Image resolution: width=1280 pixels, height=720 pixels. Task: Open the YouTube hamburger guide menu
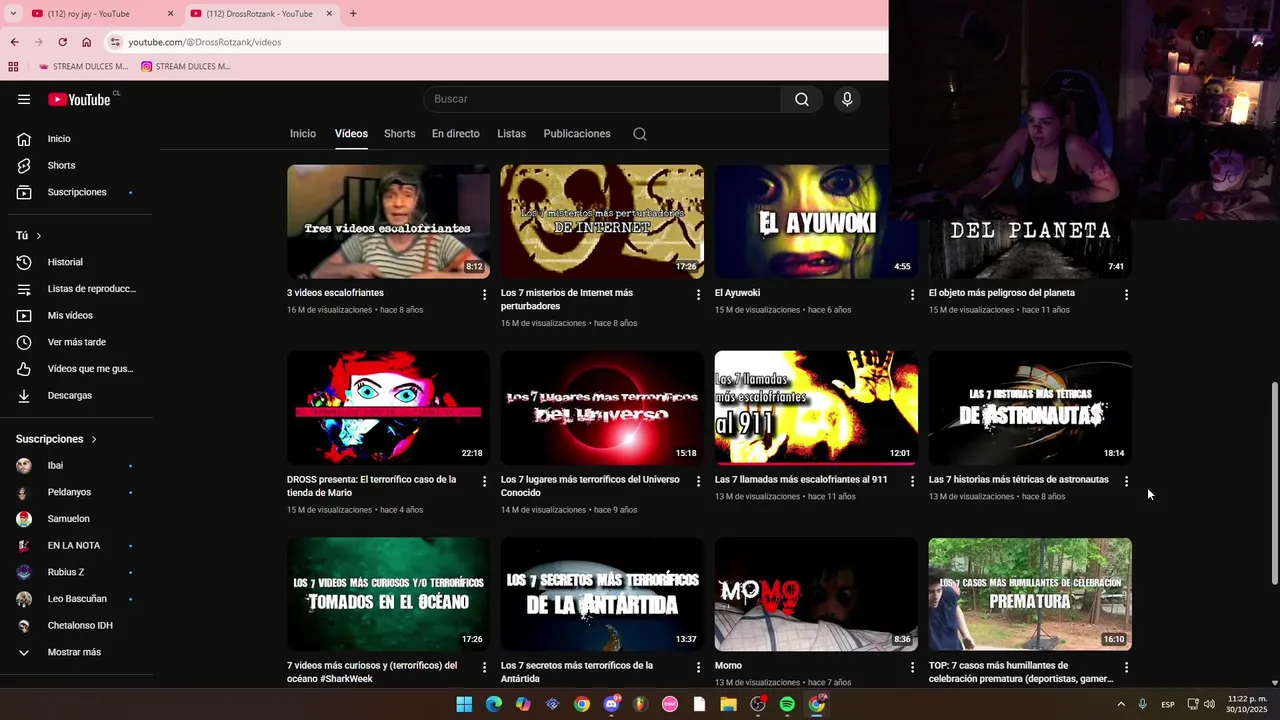point(24,99)
